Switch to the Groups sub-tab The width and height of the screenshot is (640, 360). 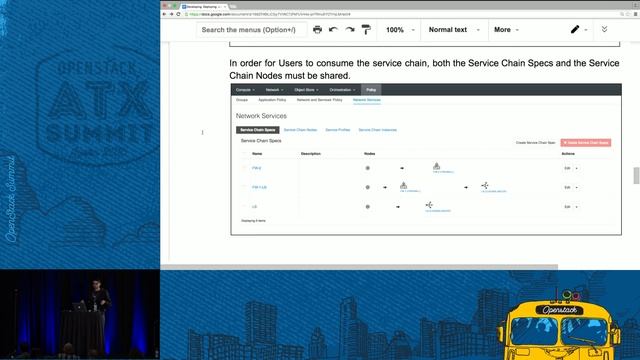(242, 100)
